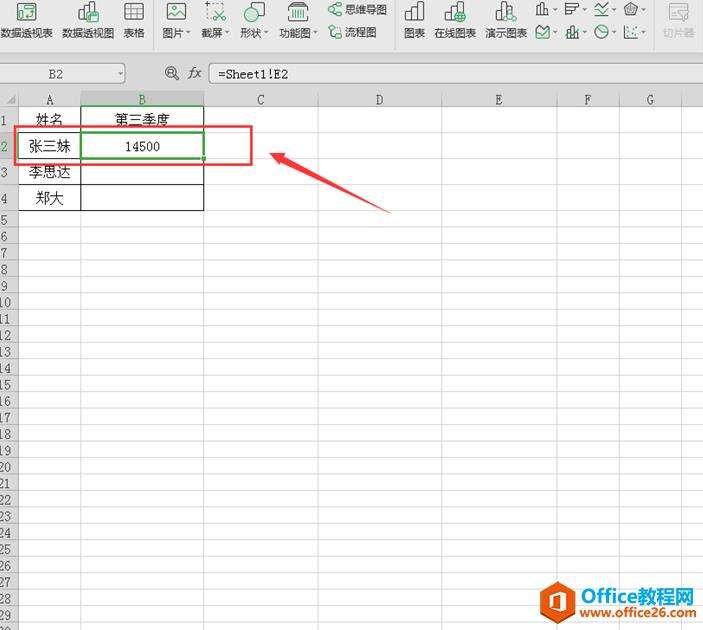The width and height of the screenshot is (703, 630).
Task: Select column A header
Action: [49, 100]
